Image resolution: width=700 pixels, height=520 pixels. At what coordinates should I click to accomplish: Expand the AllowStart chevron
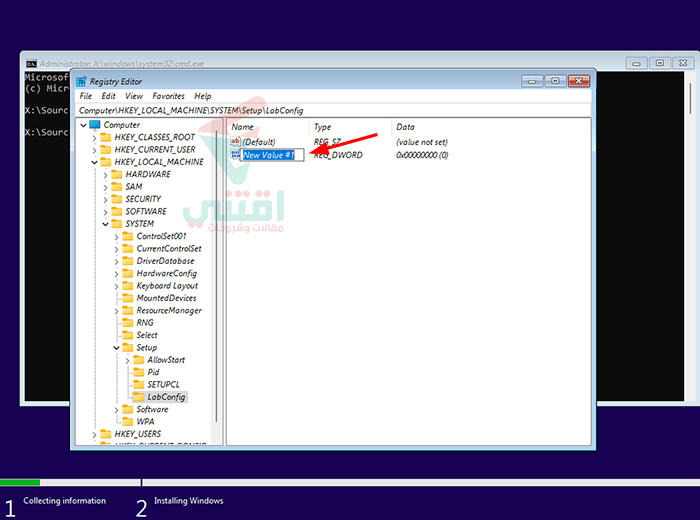coord(127,360)
